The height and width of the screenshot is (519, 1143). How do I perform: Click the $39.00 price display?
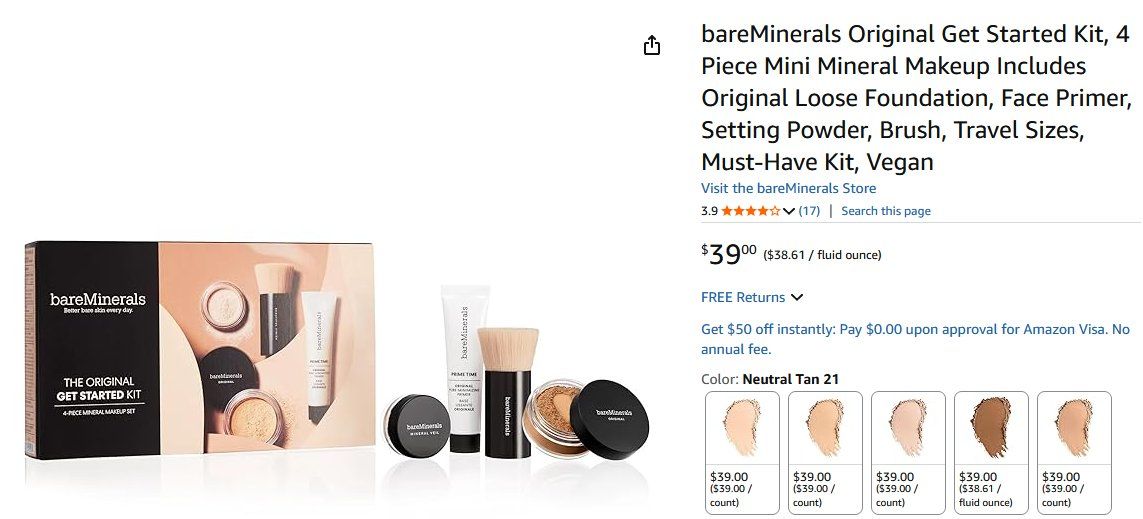729,254
